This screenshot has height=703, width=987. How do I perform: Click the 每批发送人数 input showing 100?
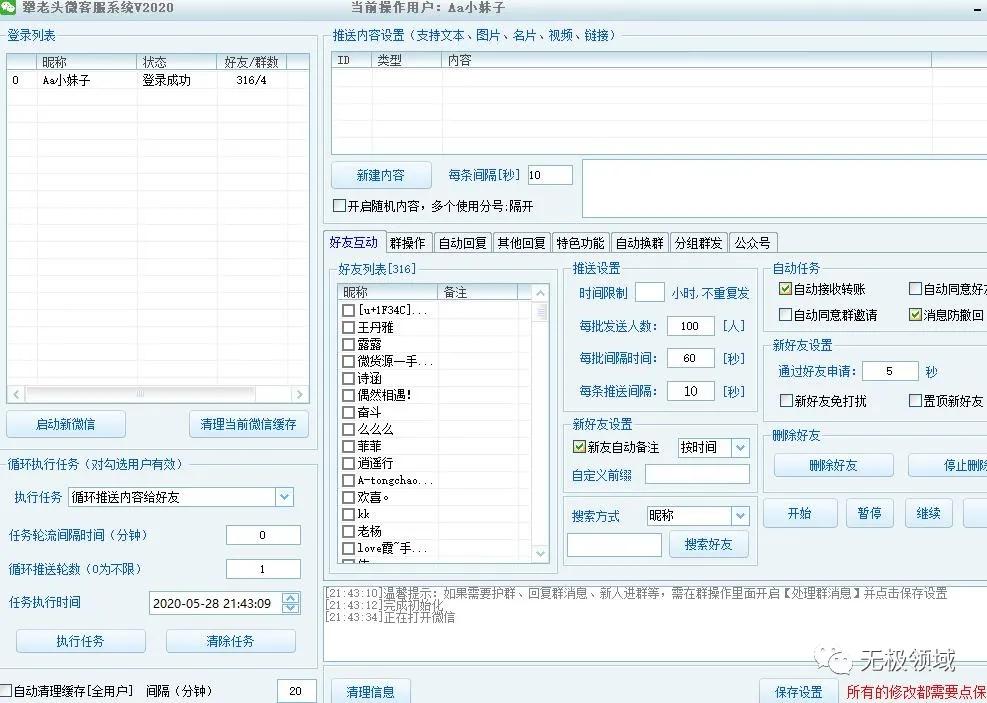click(689, 325)
